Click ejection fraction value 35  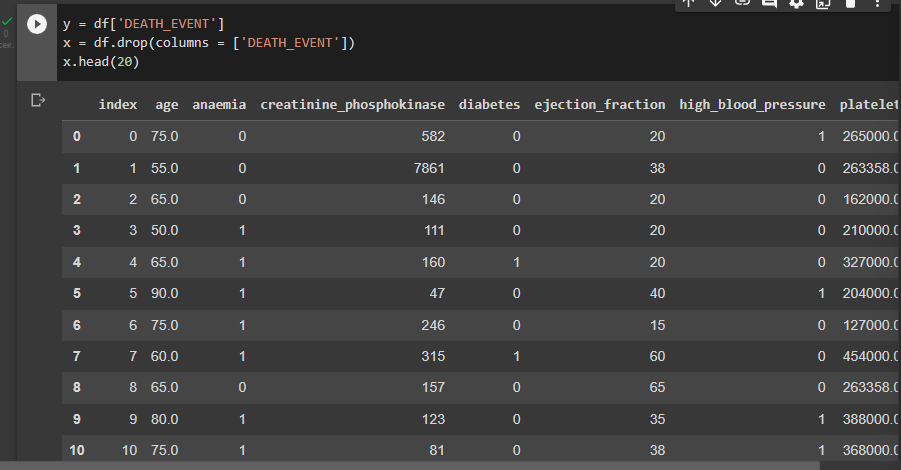[x=657, y=419]
